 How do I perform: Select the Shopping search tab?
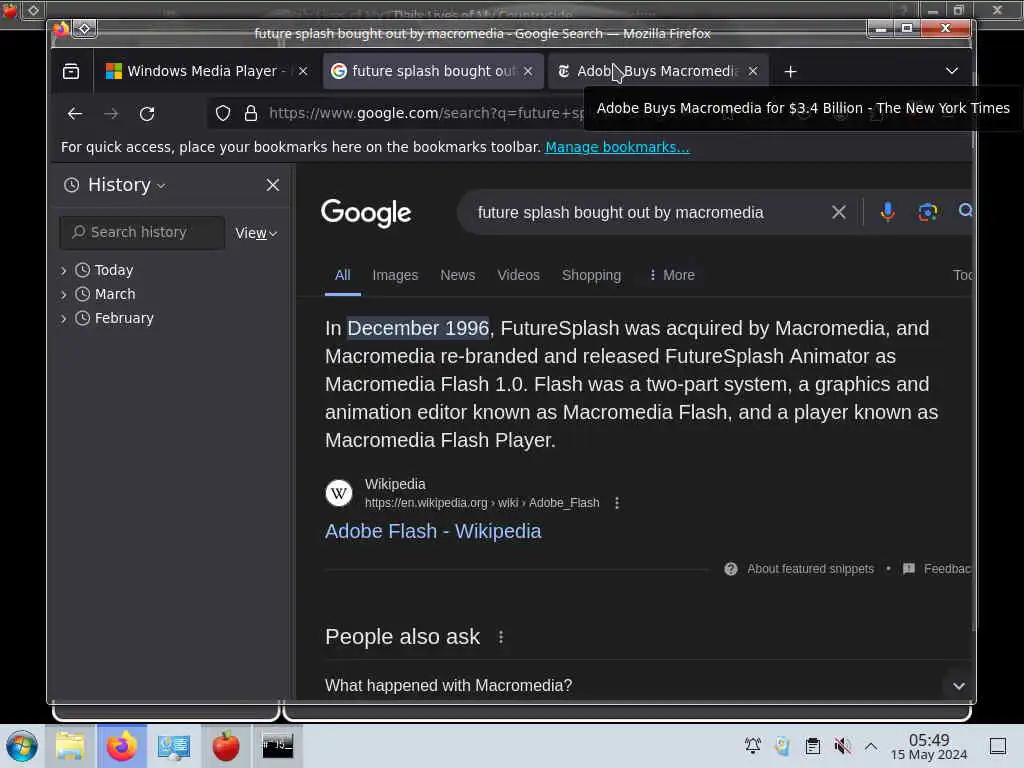pos(592,275)
